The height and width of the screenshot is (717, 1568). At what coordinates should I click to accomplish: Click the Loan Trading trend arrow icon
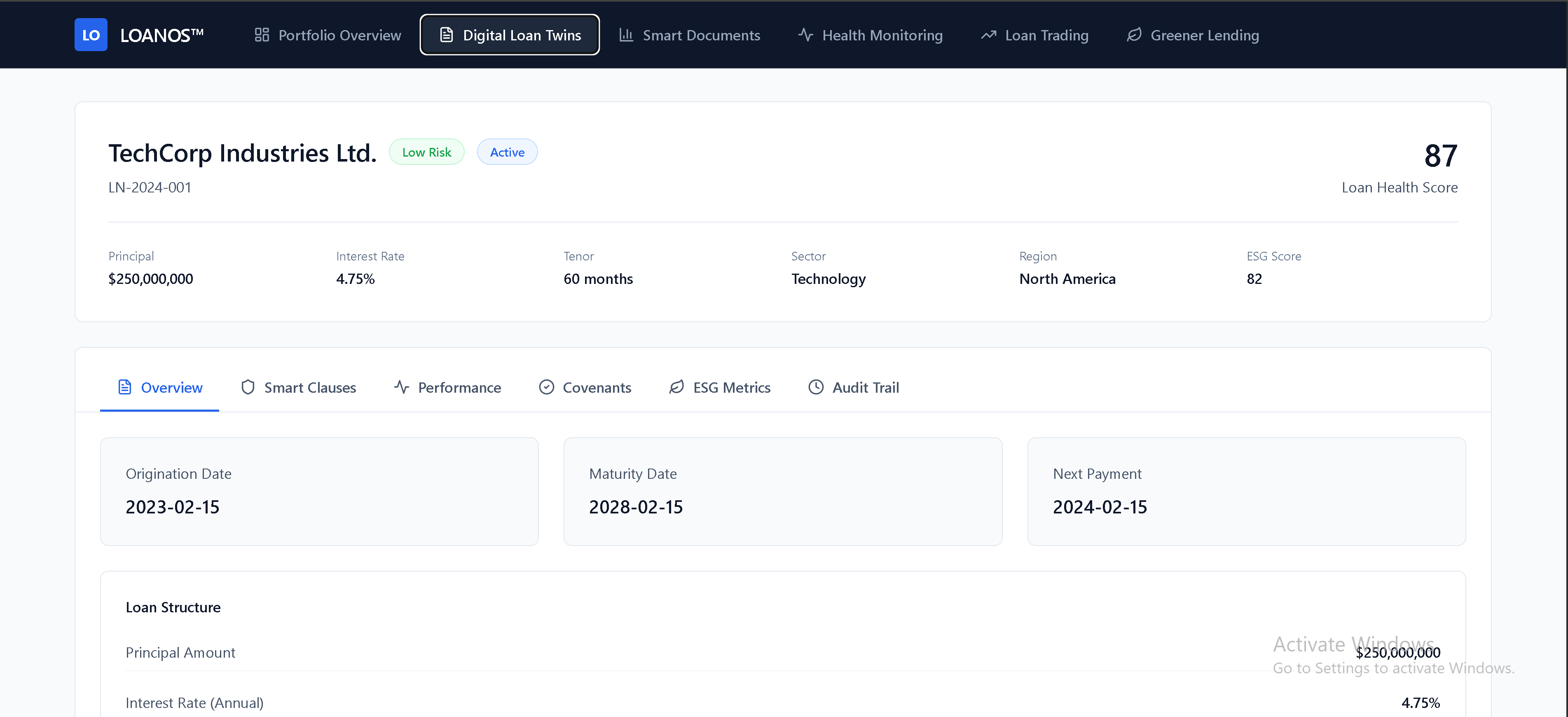tap(988, 35)
